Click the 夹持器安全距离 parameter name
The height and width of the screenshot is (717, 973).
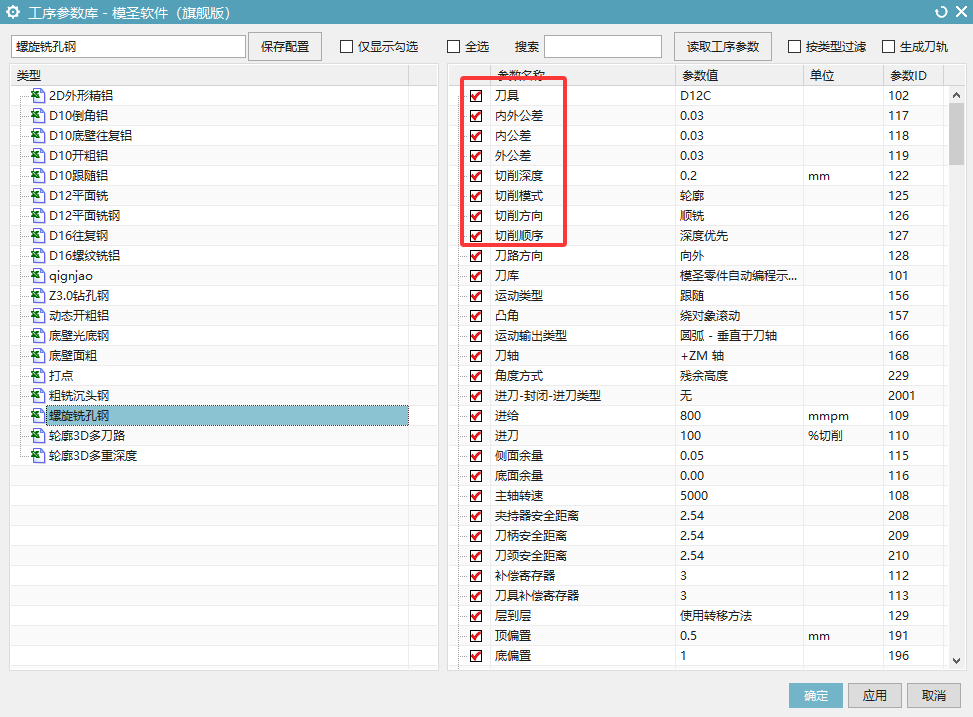coord(537,515)
